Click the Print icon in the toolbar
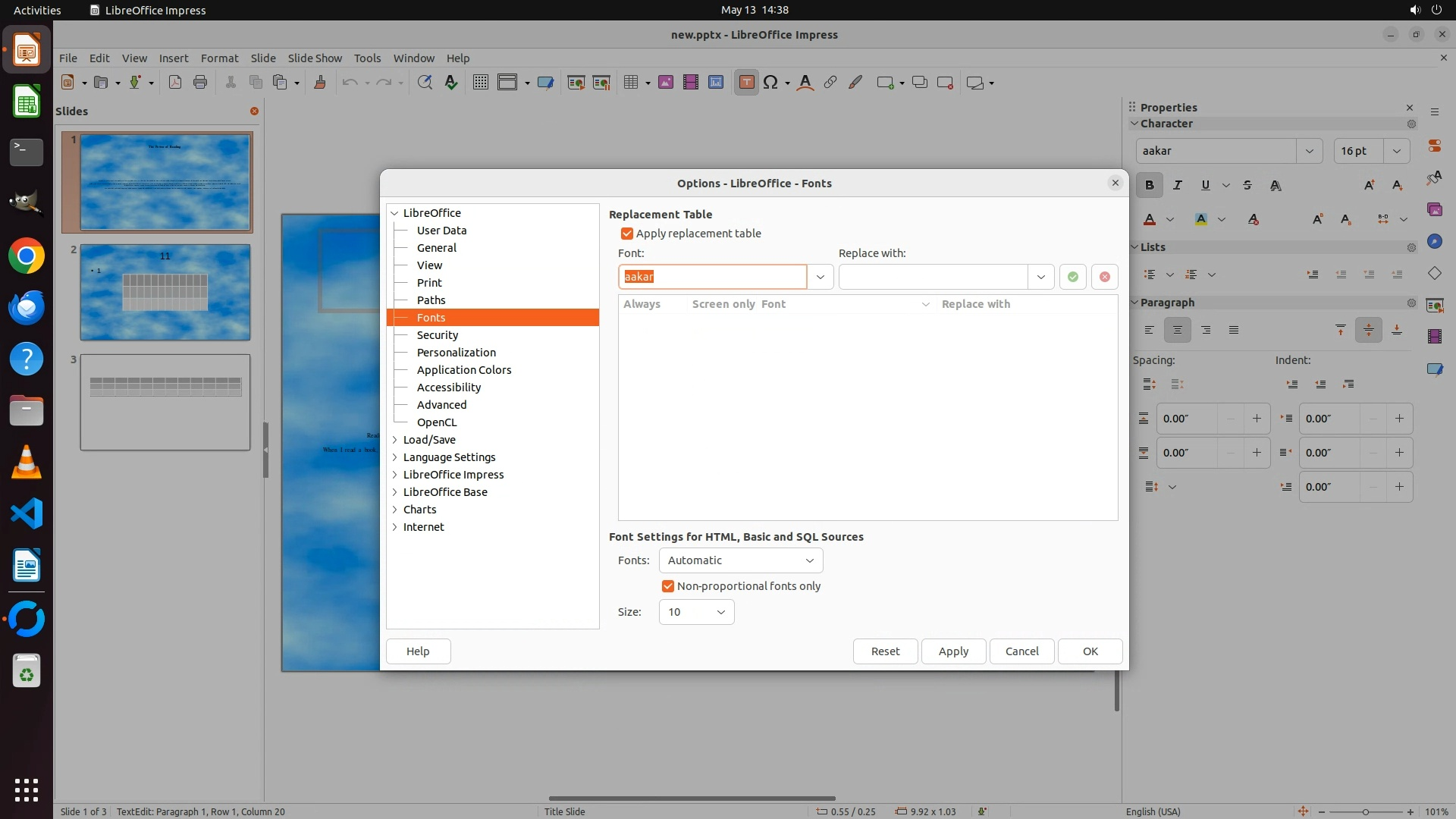 pyautogui.click(x=200, y=83)
